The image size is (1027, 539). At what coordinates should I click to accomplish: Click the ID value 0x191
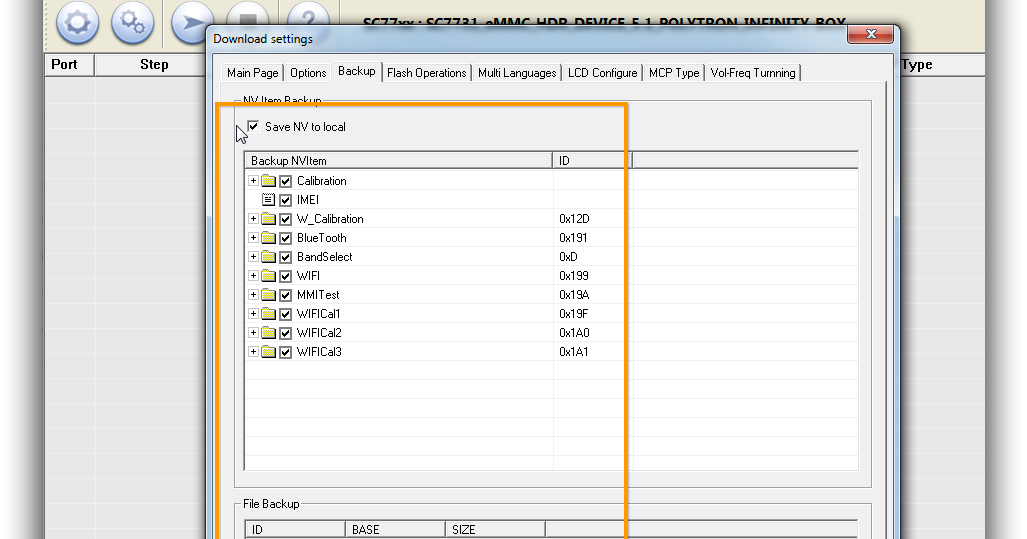pos(573,238)
